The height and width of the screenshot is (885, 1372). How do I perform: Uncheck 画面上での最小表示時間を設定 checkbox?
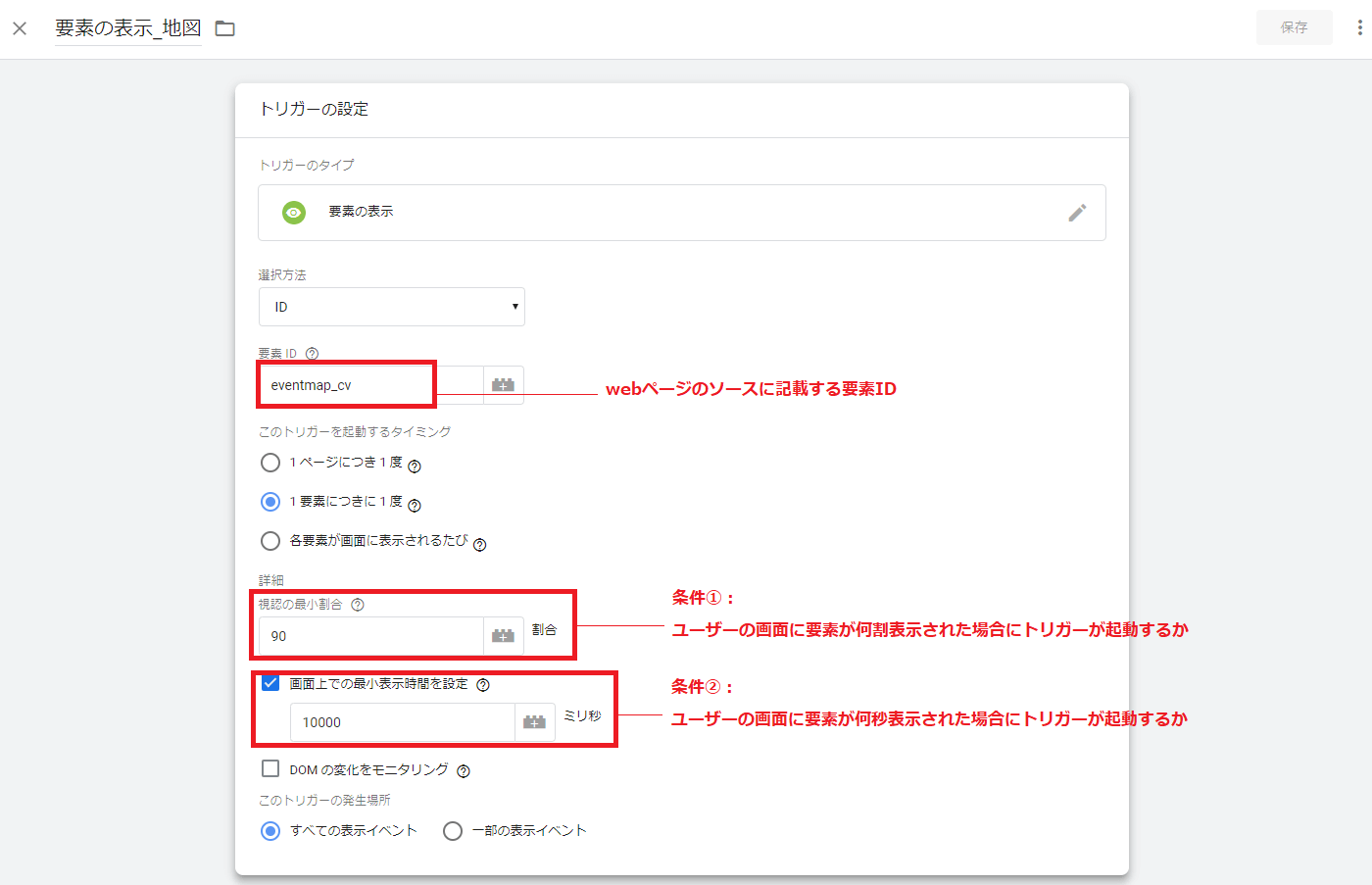point(270,683)
